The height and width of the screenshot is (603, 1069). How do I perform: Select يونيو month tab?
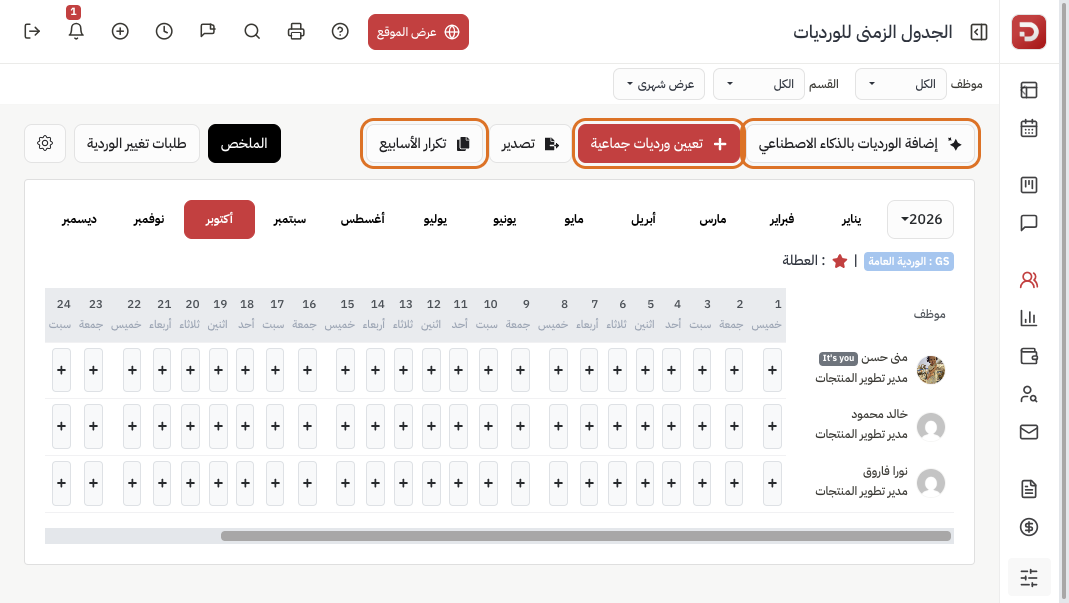pyautogui.click(x=505, y=219)
